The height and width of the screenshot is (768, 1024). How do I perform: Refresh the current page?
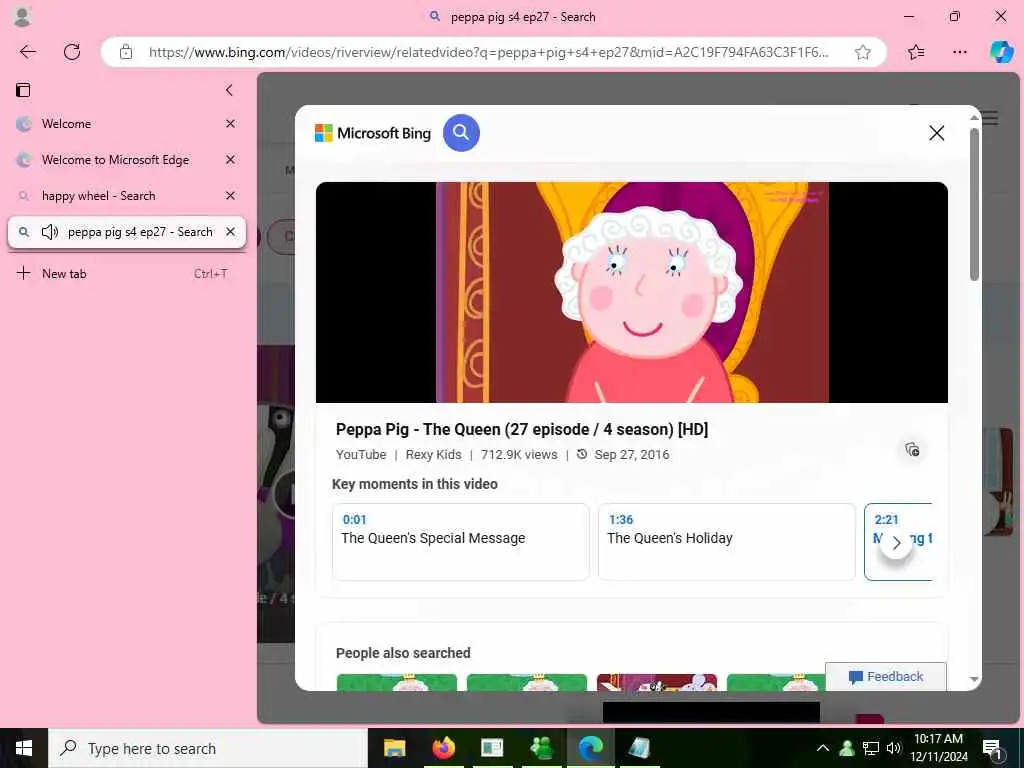[72, 52]
